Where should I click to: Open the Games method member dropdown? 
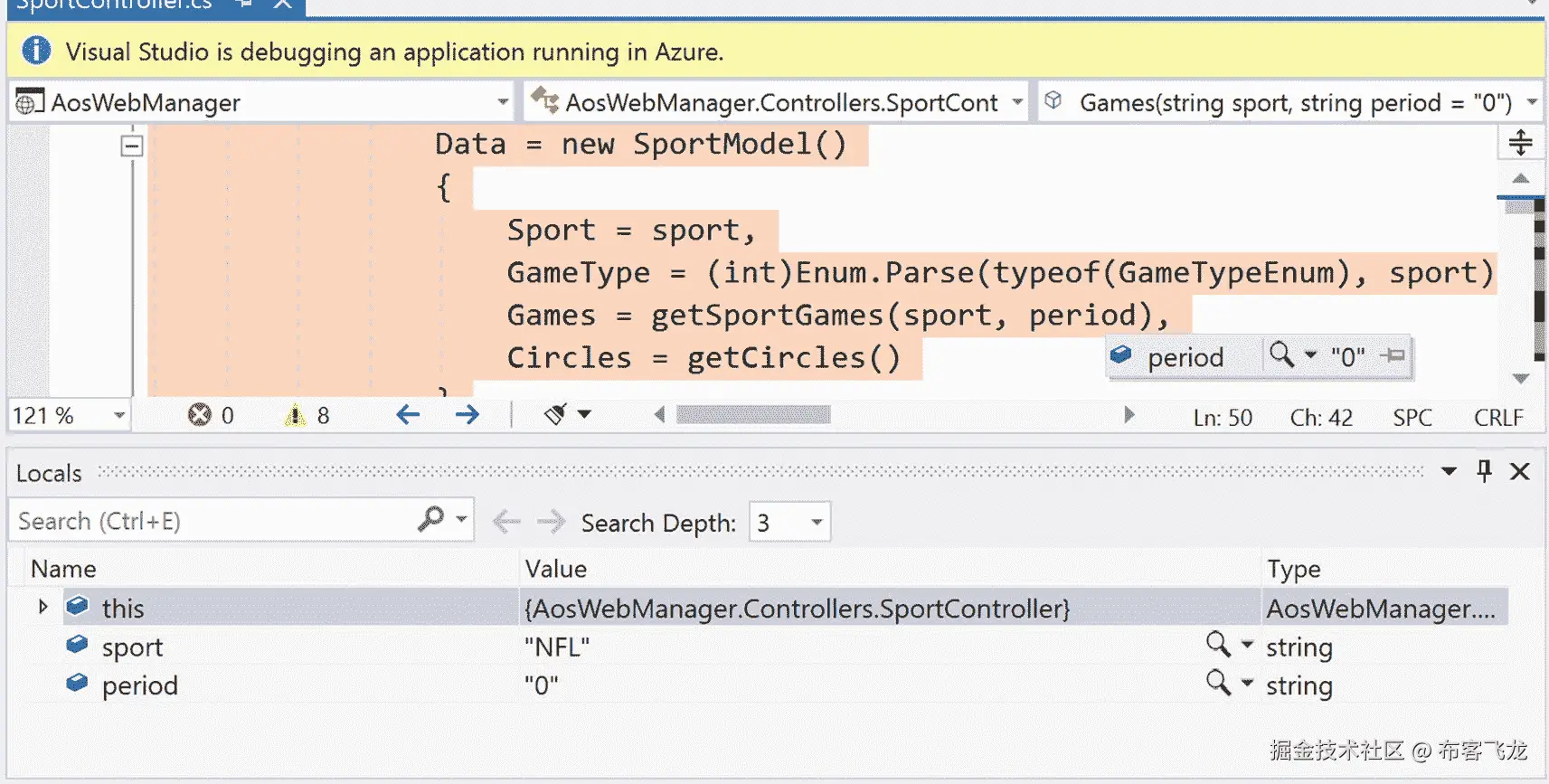(x=1290, y=102)
